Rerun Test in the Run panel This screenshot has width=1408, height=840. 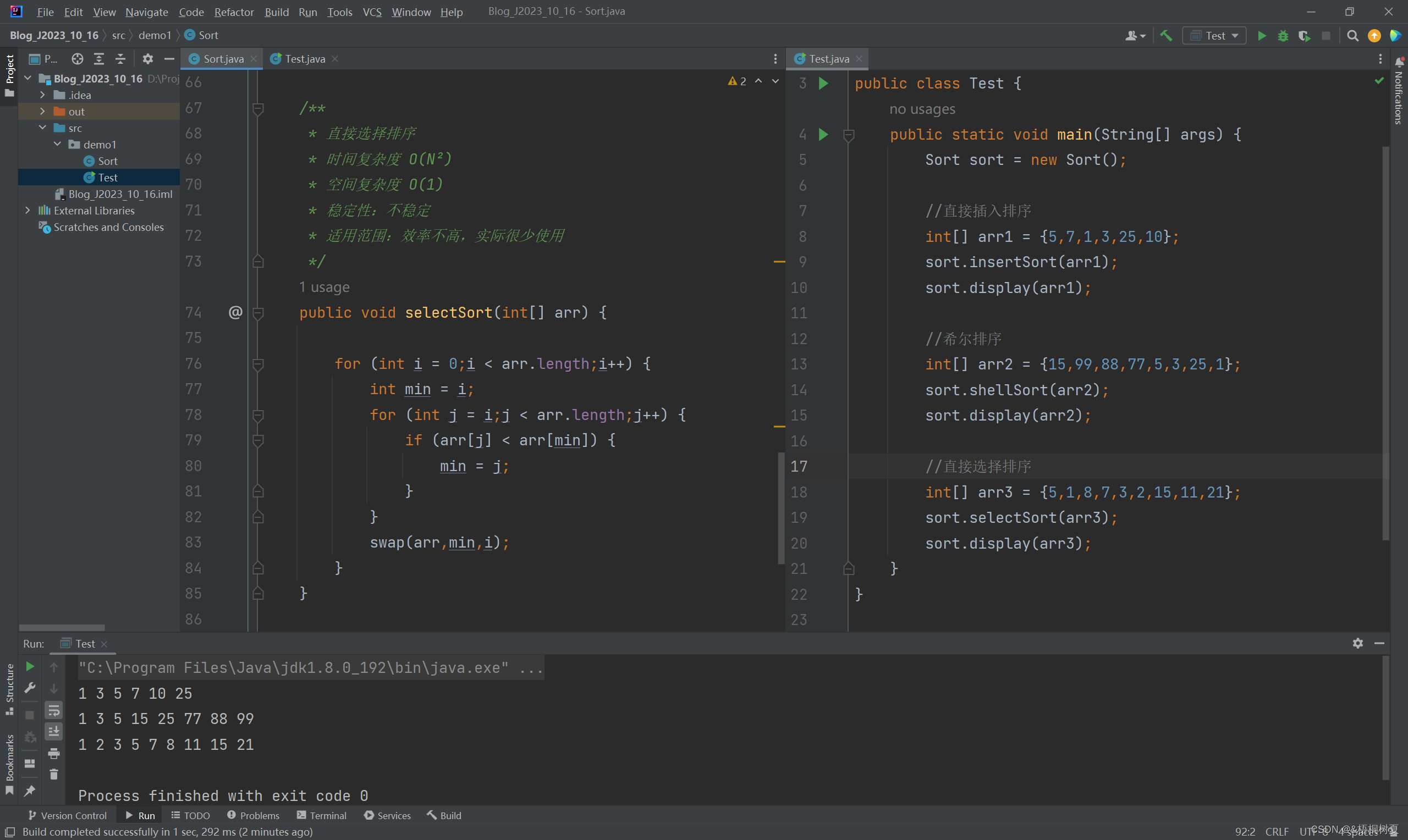pyautogui.click(x=30, y=667)
